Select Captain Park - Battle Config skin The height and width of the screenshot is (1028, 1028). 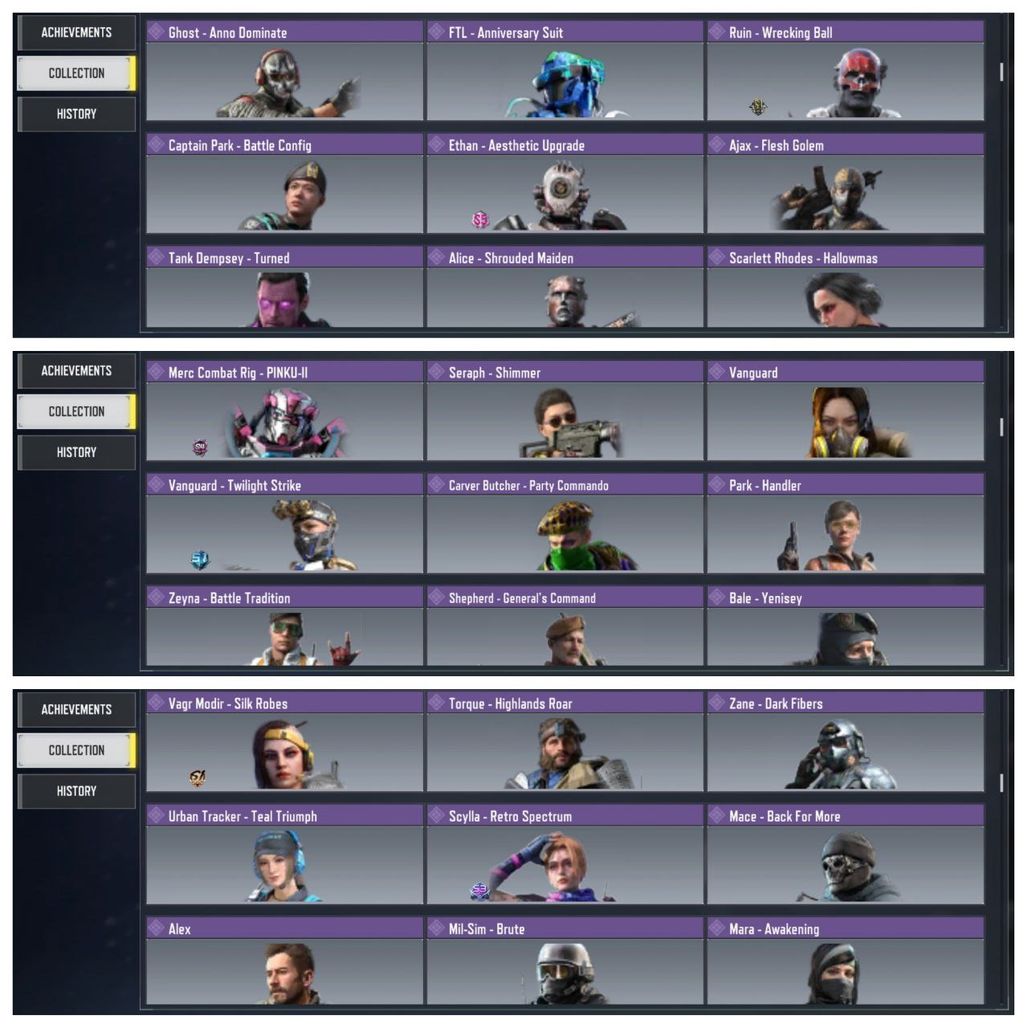click(x=285, y=183)
